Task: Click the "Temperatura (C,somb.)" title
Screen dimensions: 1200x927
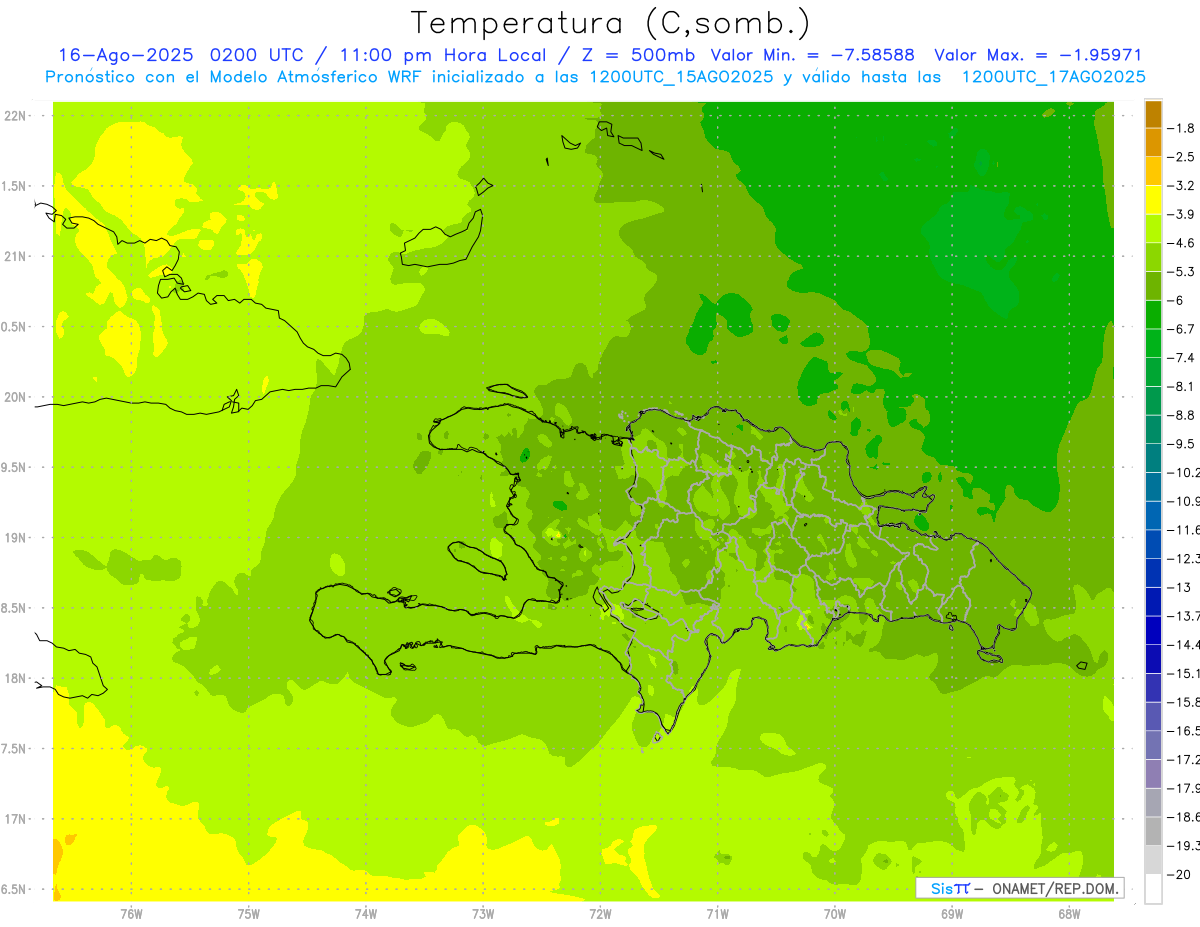Action: click(611, 22)
